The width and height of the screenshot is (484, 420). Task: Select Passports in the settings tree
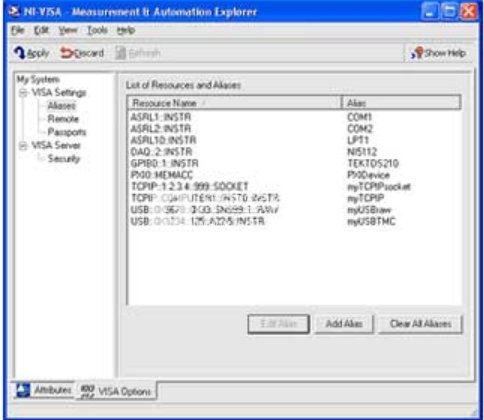67,132
